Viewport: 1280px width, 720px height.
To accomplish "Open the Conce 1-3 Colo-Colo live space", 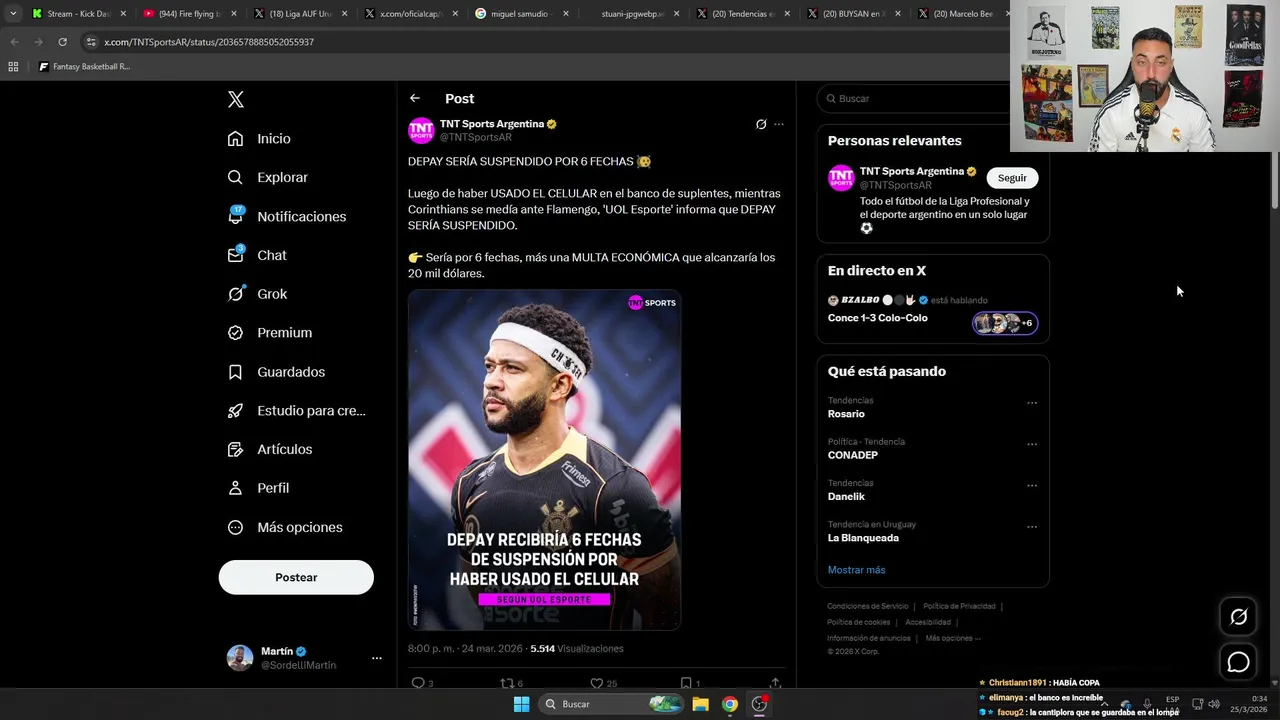I will tap(877, 318).
